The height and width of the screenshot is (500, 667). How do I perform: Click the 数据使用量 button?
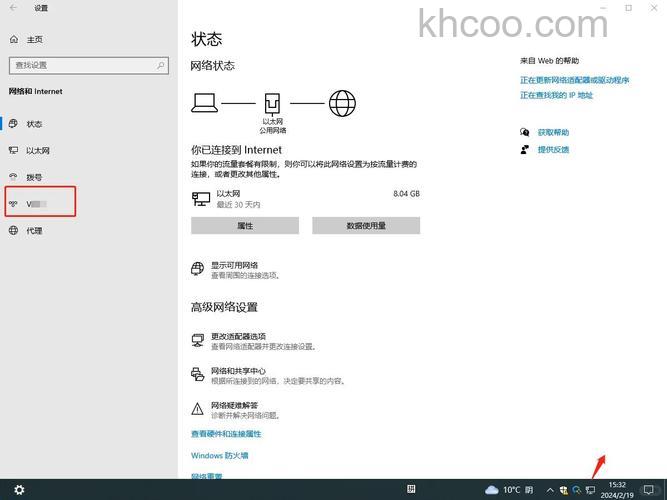point(366,226)
